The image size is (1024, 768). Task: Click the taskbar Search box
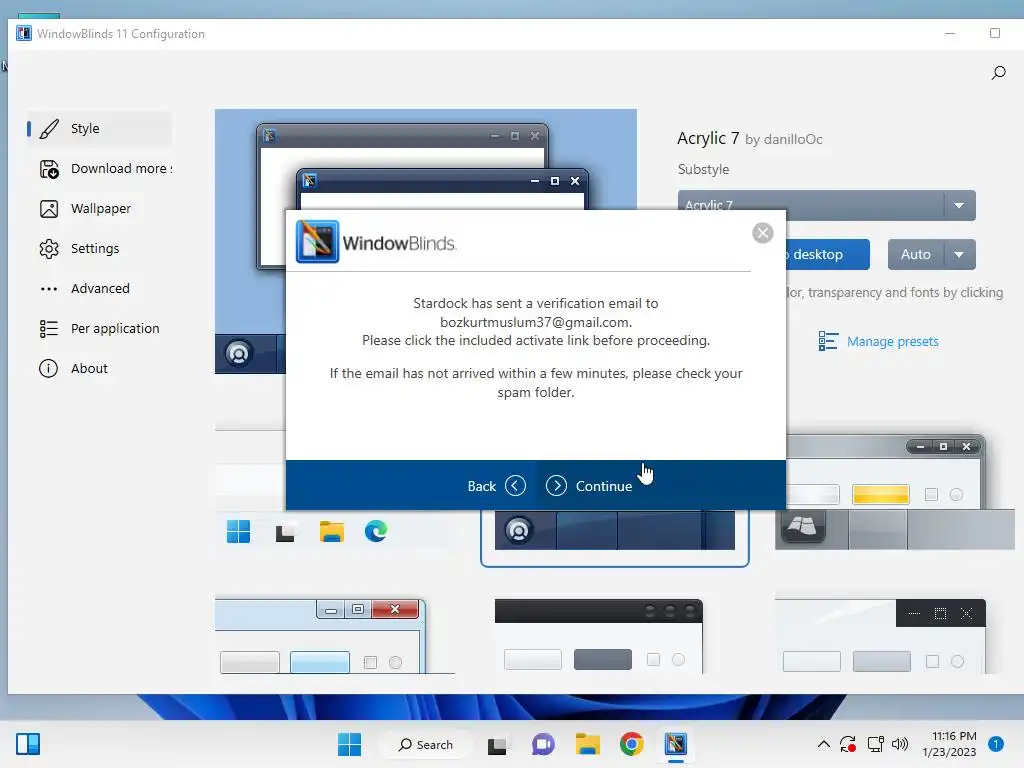click(x=426, y=744)
